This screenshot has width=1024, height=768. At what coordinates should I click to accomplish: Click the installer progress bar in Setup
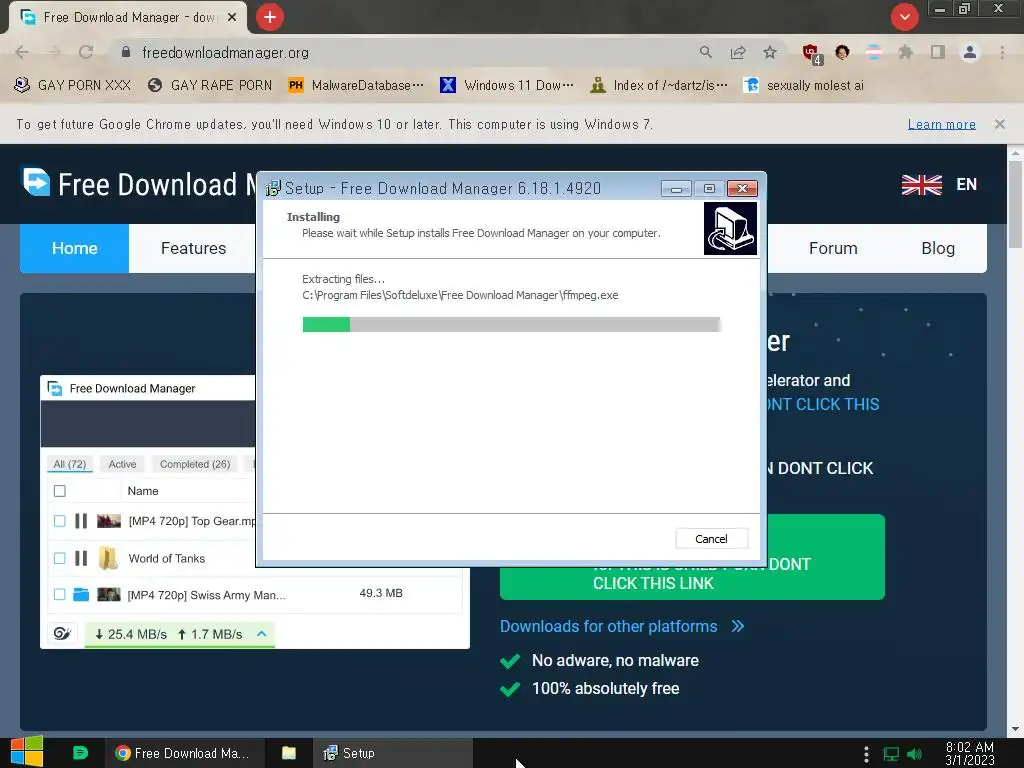click(x=511, y=325)
